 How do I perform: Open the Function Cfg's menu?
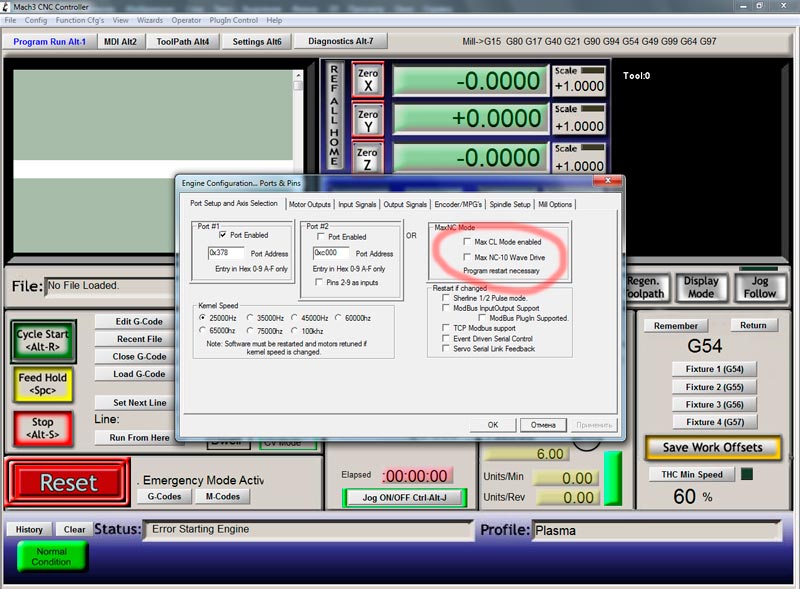click(80, 20)
